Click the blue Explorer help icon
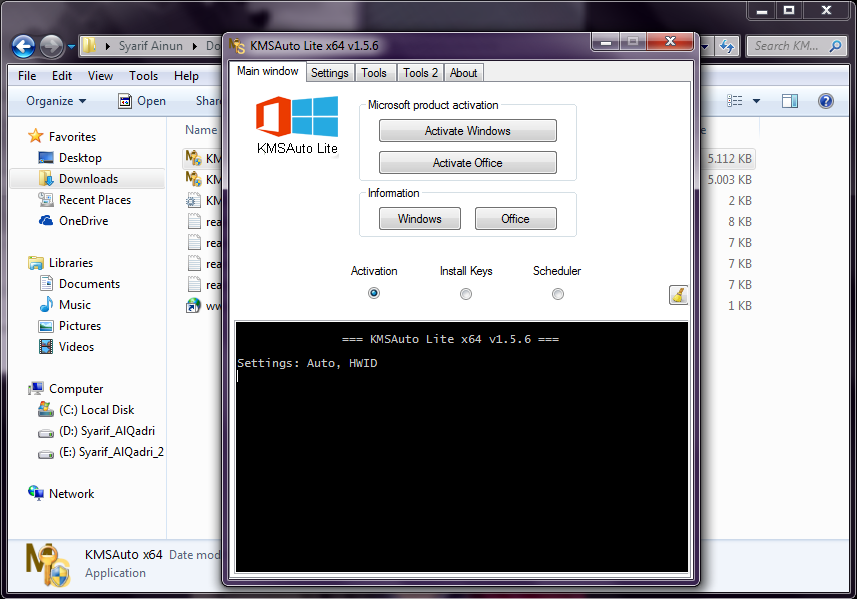 [x=826, y=101]
